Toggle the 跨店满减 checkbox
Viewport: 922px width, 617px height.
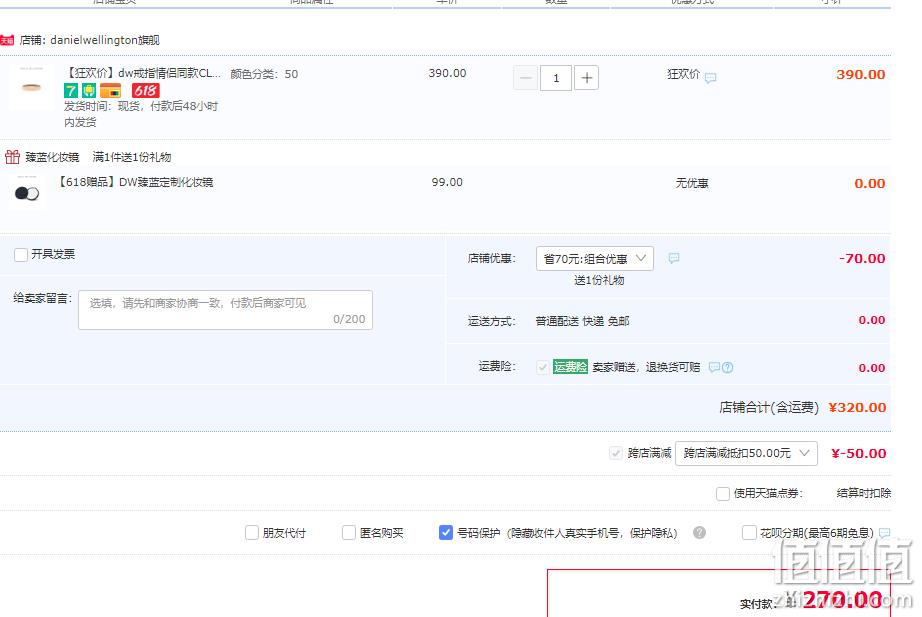pos(616,453)
